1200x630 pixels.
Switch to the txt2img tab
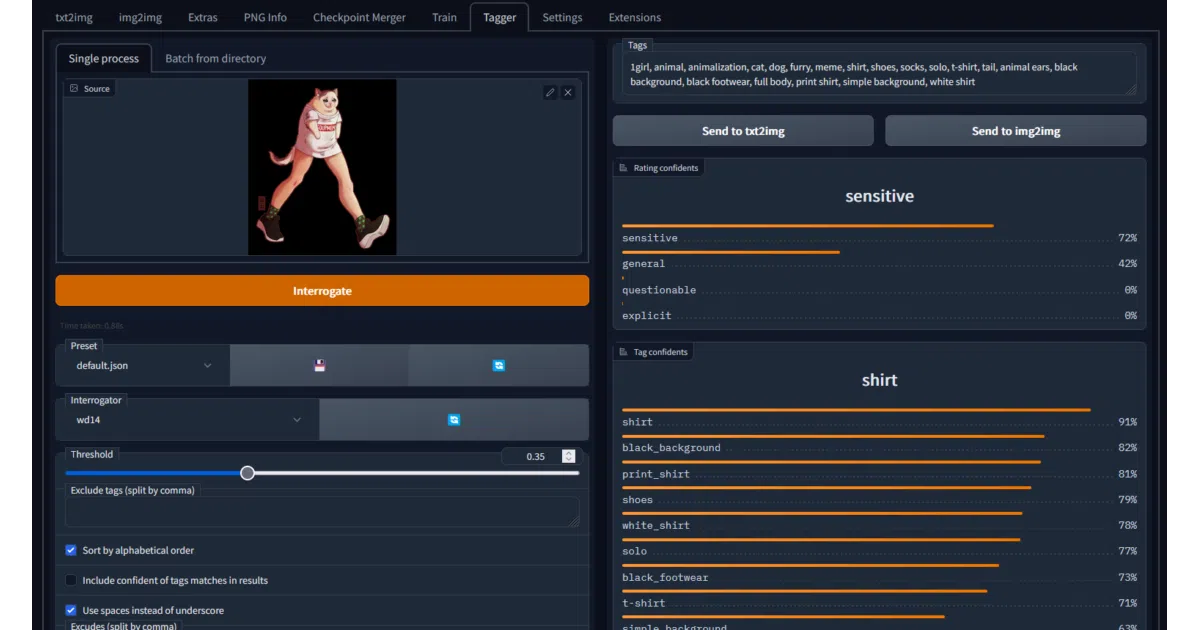[74, 17]
